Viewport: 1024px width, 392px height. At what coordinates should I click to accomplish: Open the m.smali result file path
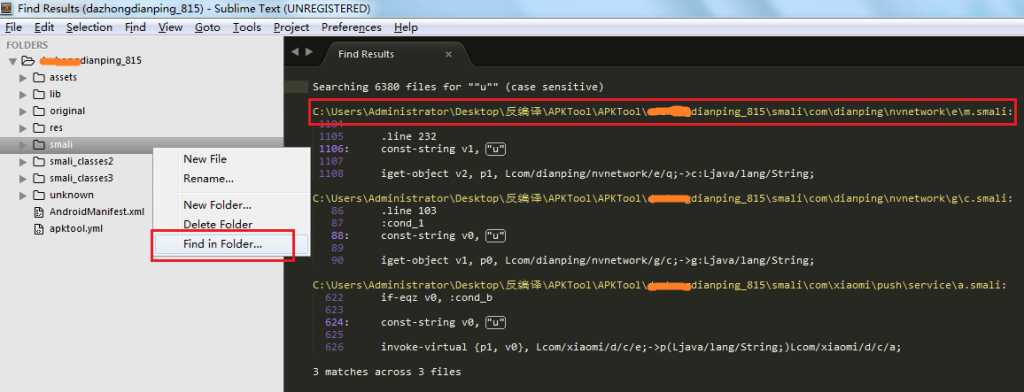[663, 112]
